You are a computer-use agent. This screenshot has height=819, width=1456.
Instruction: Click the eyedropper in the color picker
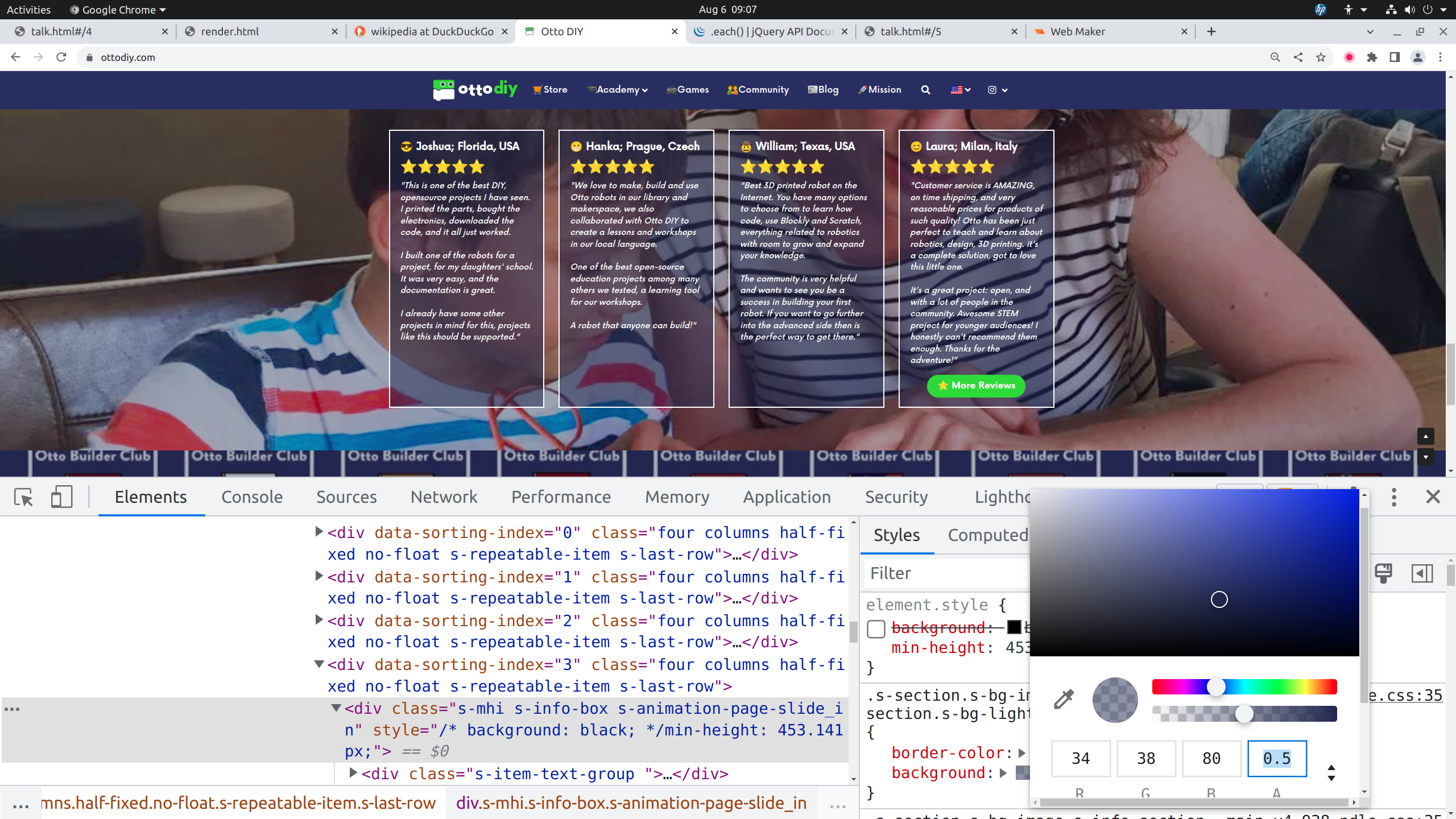(1063, 700)
